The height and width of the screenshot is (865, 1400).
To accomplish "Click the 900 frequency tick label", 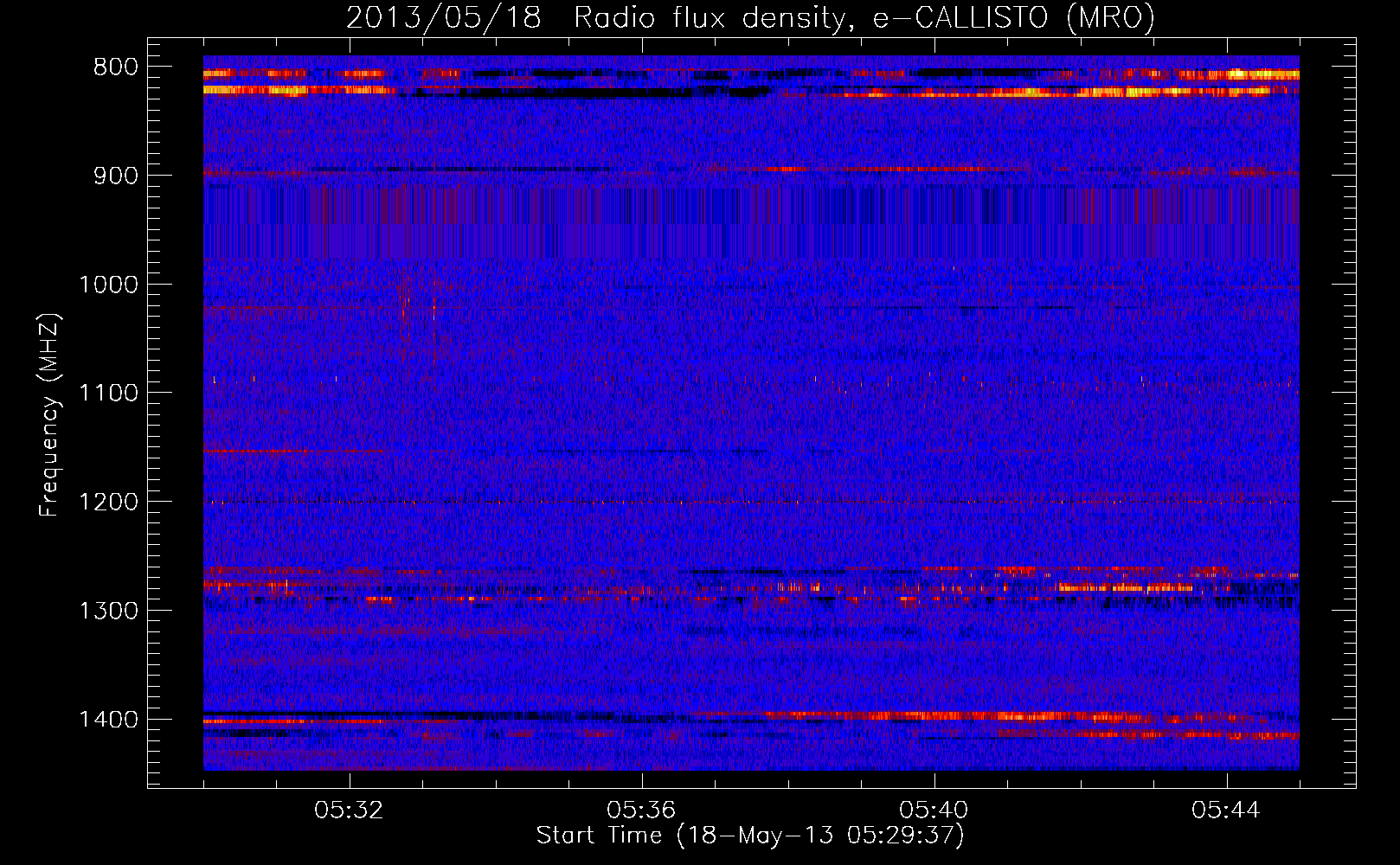I will (x=116, y=176).
